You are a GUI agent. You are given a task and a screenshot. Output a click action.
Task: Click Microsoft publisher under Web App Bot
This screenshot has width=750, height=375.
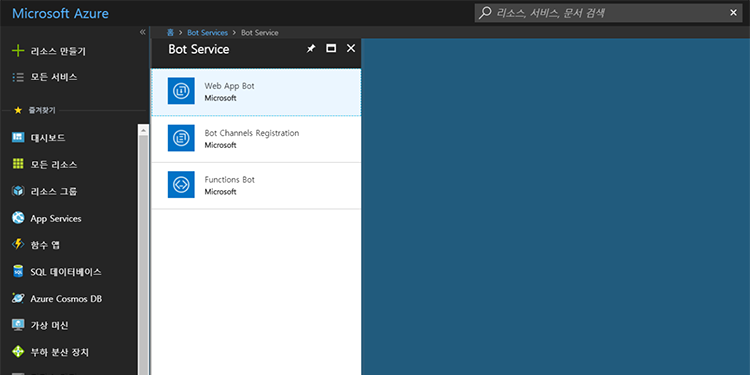[x=221, y=98]
